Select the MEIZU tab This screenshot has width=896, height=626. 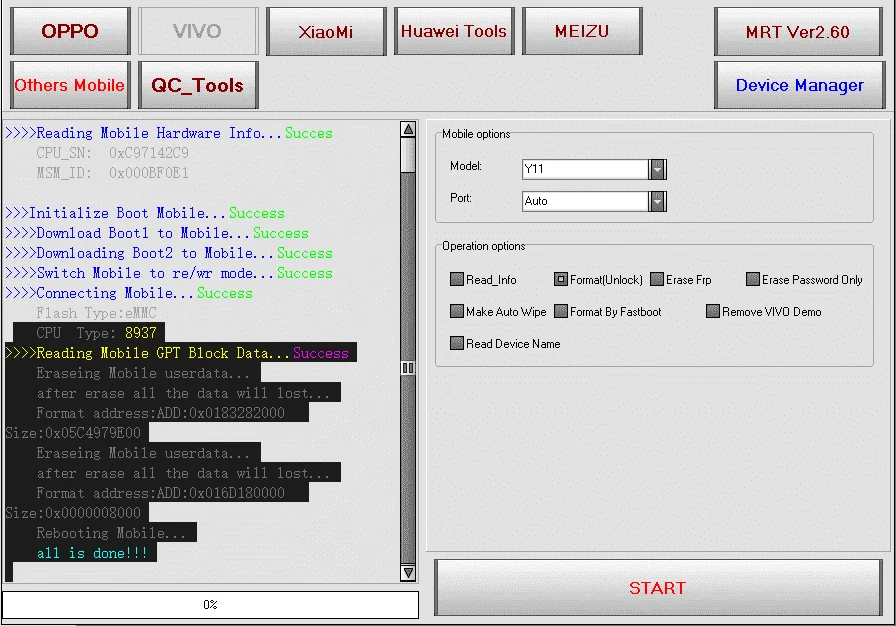(582, 31)
